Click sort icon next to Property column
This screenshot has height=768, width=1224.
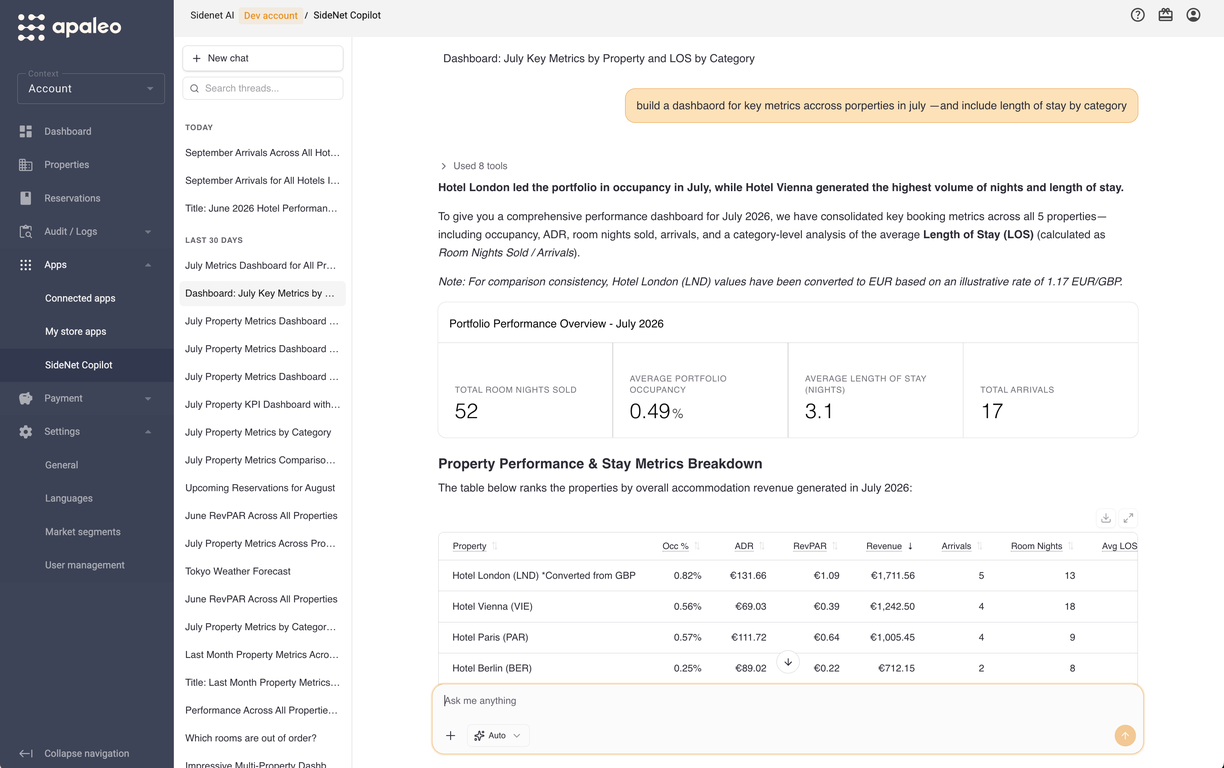coord(495,546)
